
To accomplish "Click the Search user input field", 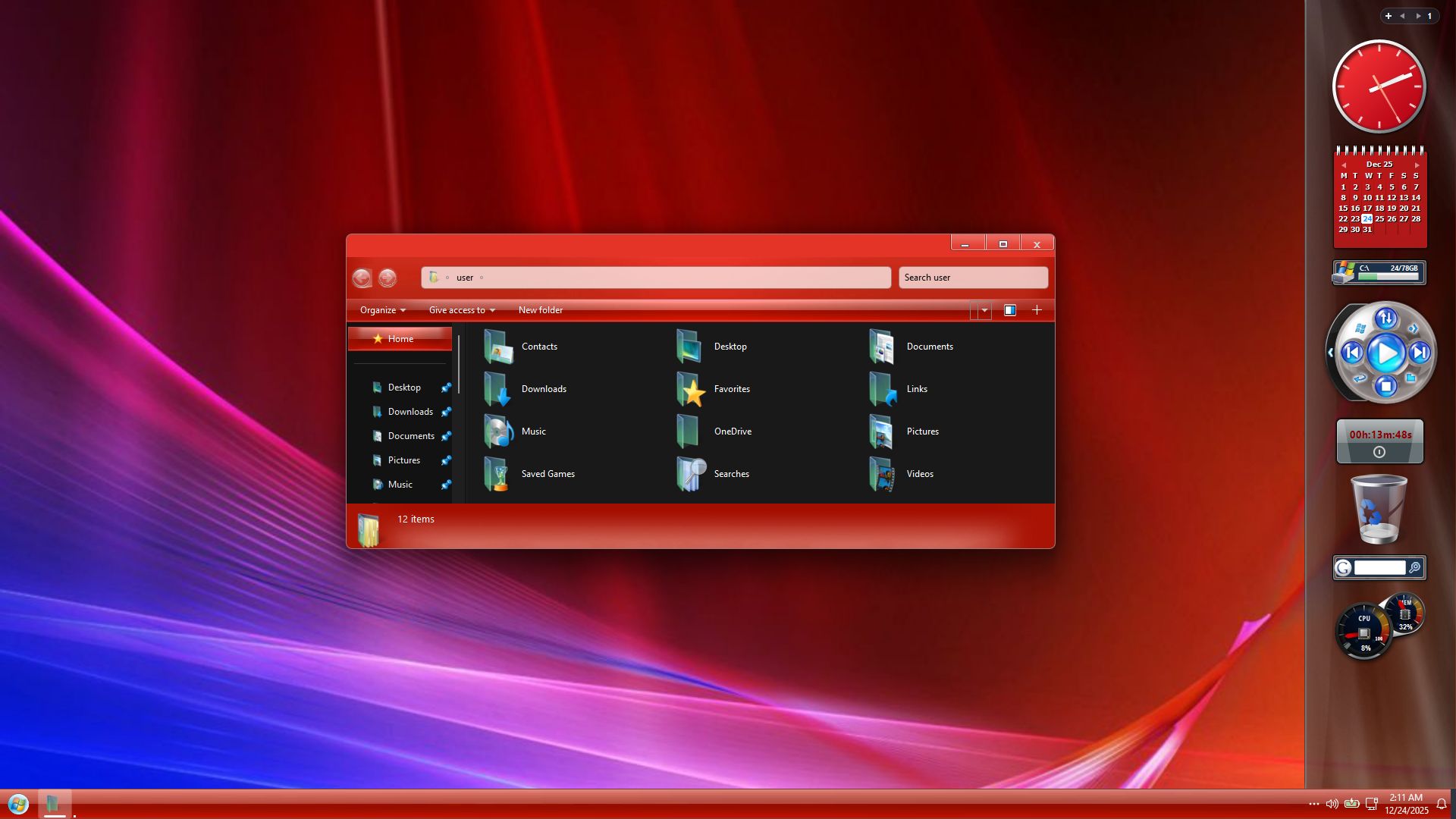I will tap(973, 278).
